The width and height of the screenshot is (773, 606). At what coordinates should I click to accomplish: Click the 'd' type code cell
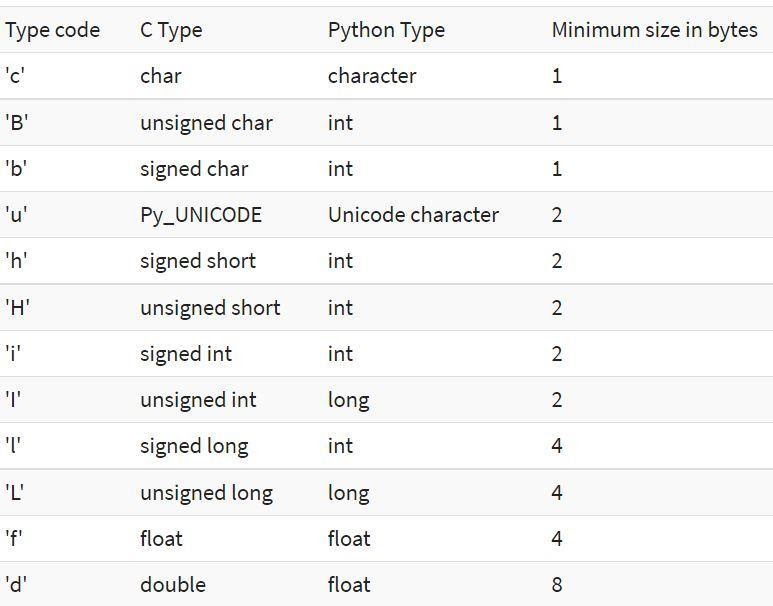15,585
